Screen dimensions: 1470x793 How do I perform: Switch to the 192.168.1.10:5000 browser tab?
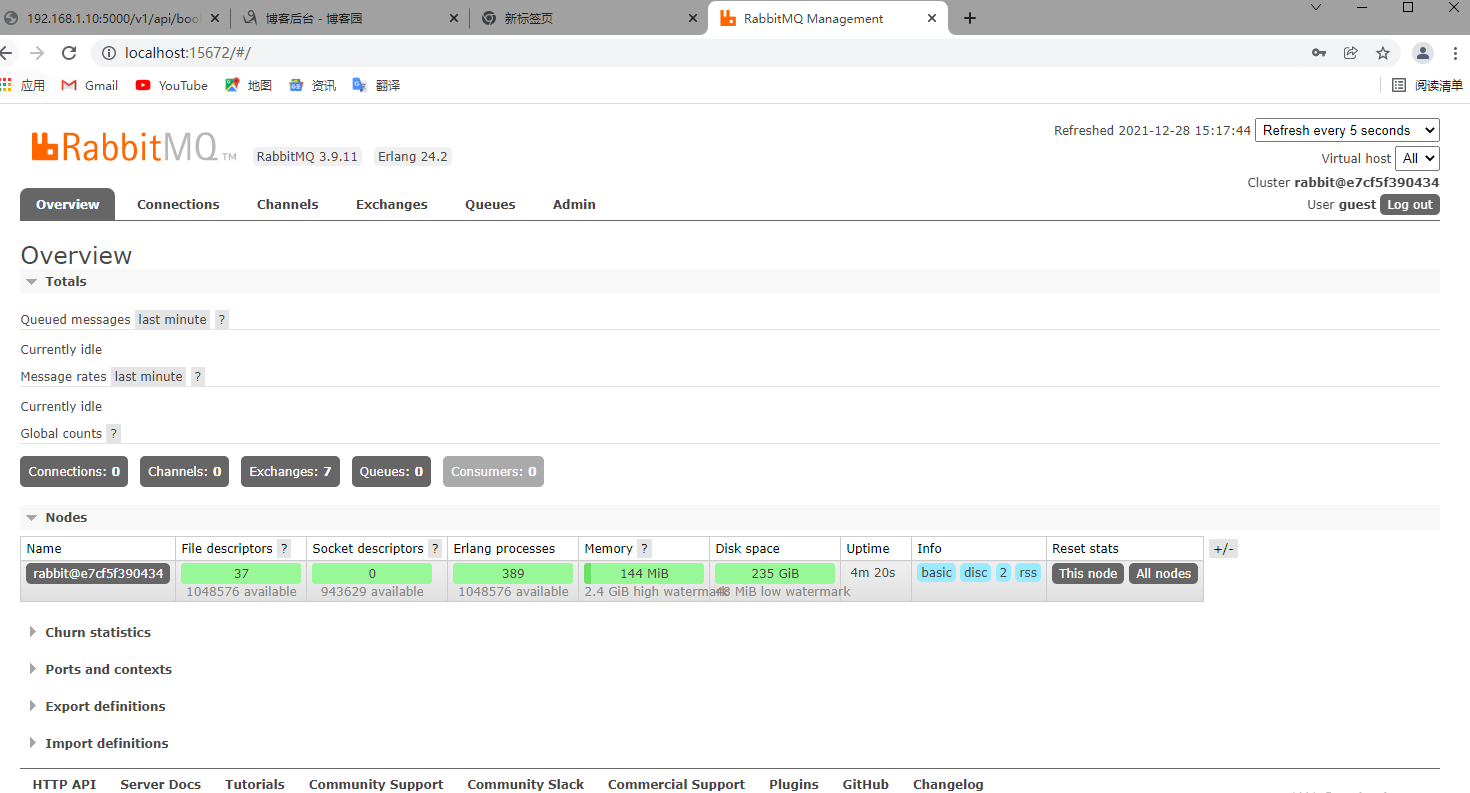click(112, 18)
